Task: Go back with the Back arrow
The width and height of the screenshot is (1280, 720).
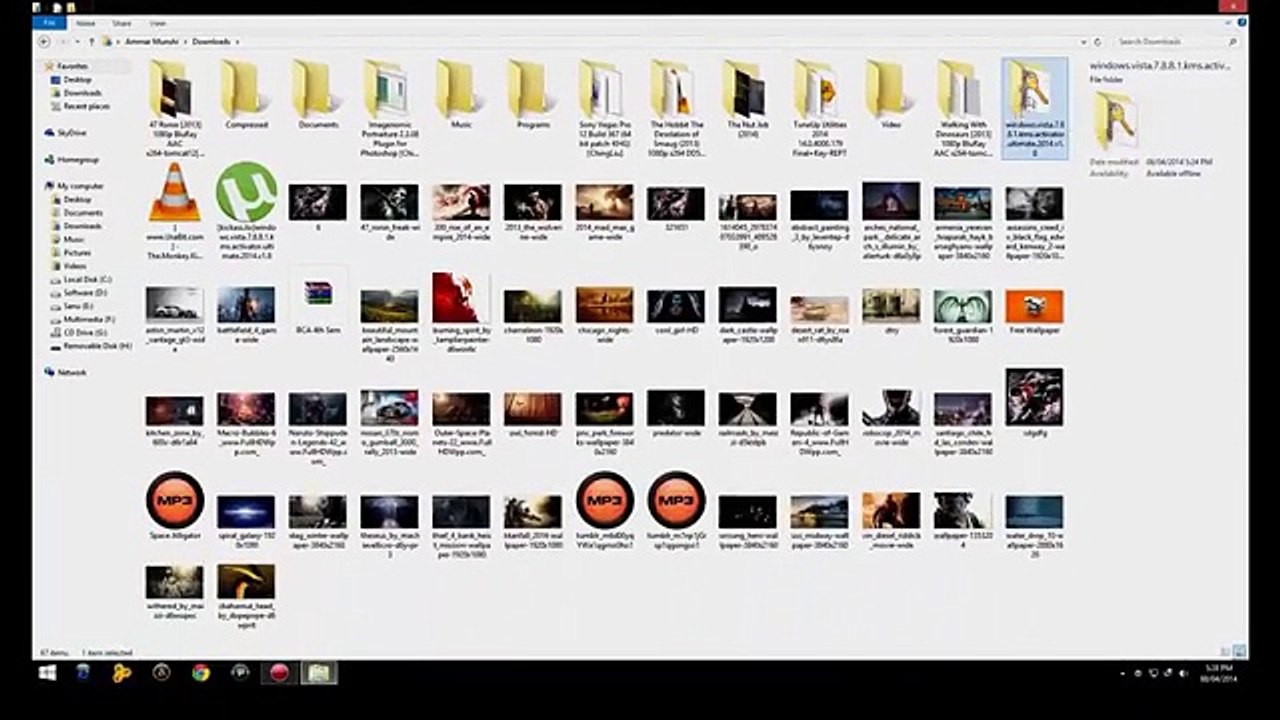Action: point(44,42)
